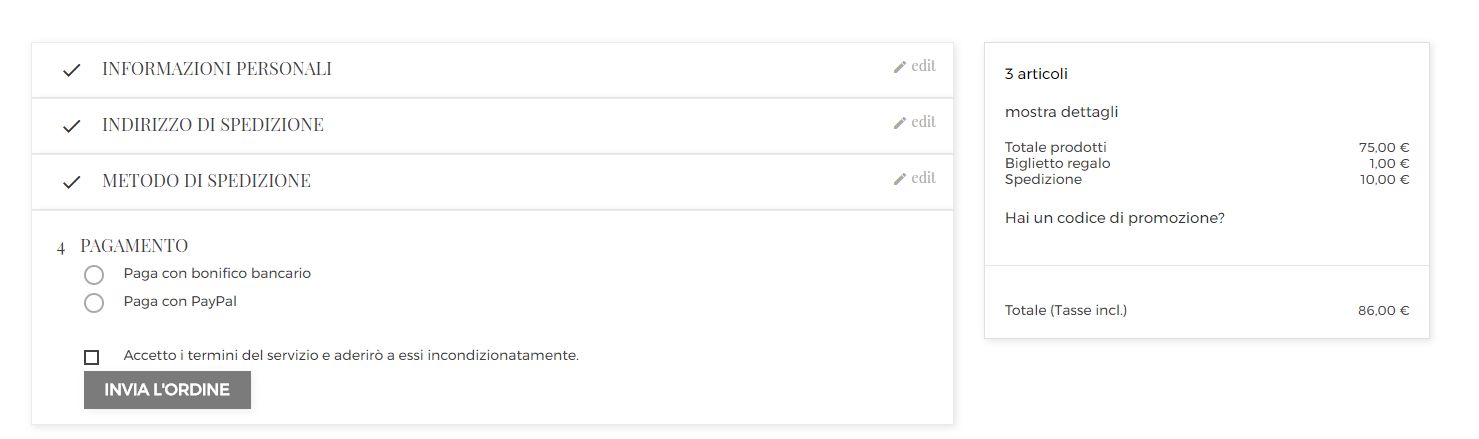Click the '3 articoli' cart summary heading
Screen dimensions: 1479x439
point(1036,74)
